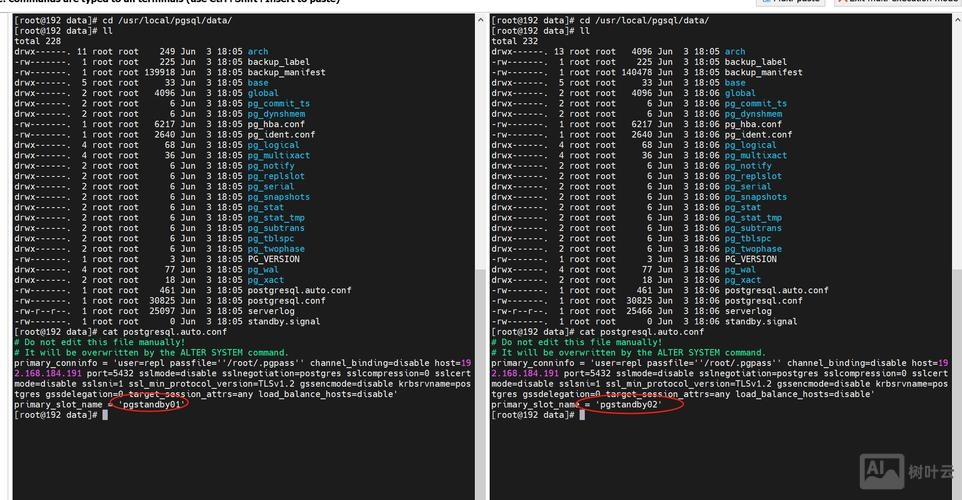The height and width of the screenshot is (500, 962).
Task: Click 'backup_manifest' file in right terminal
Action: pos(763,72)
